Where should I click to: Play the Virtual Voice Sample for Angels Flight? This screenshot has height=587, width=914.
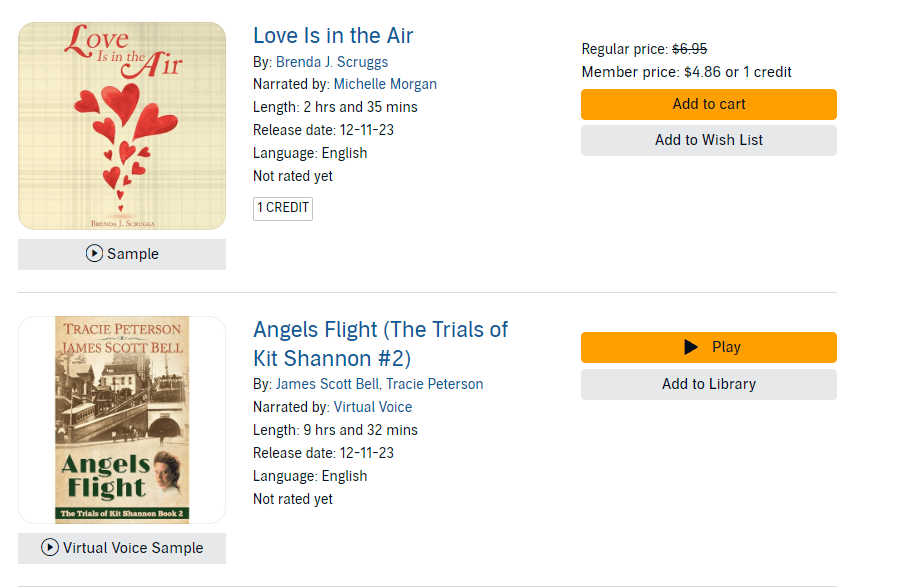click(122, 548)
